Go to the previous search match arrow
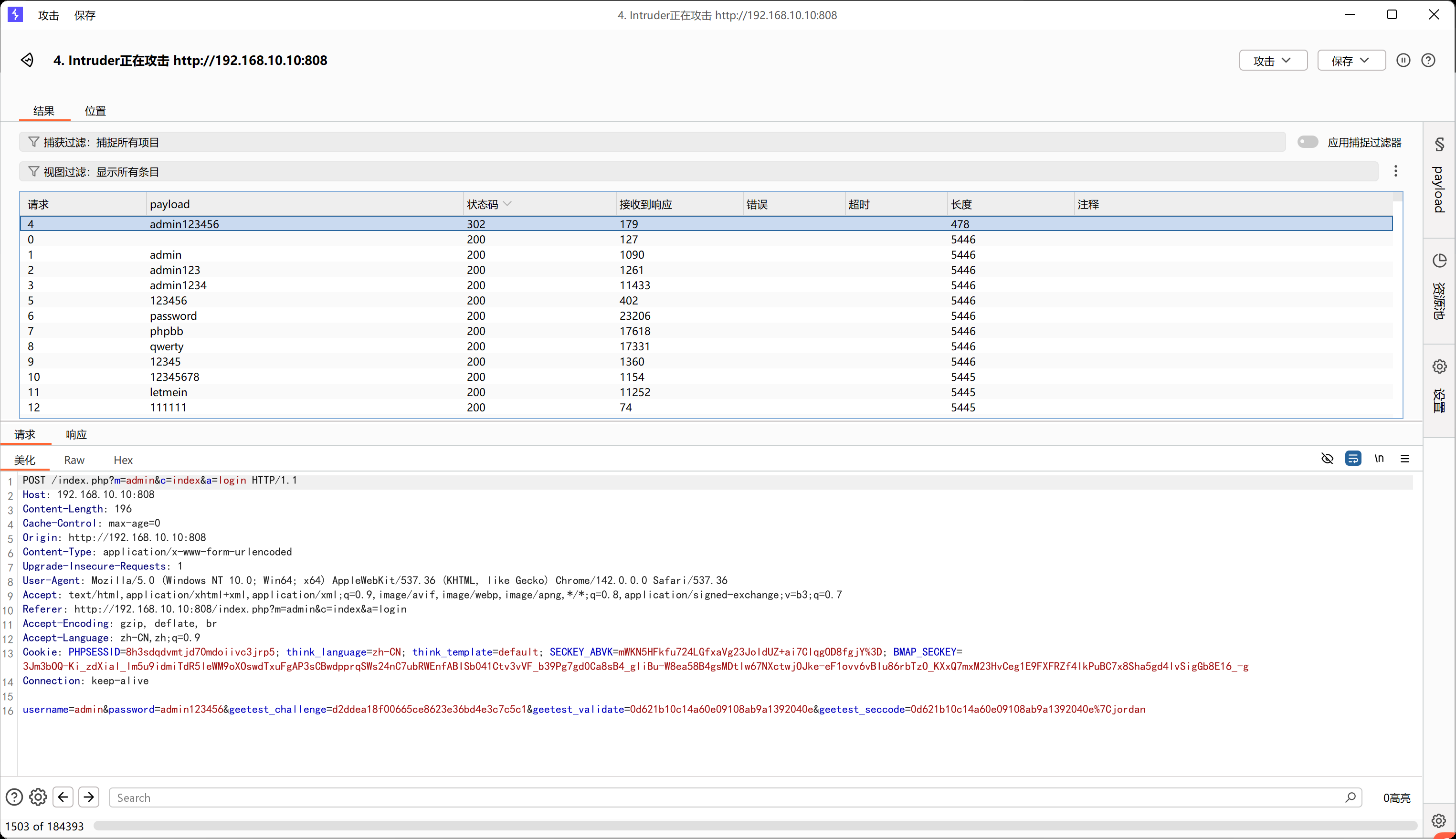 (x=63, y=797)
